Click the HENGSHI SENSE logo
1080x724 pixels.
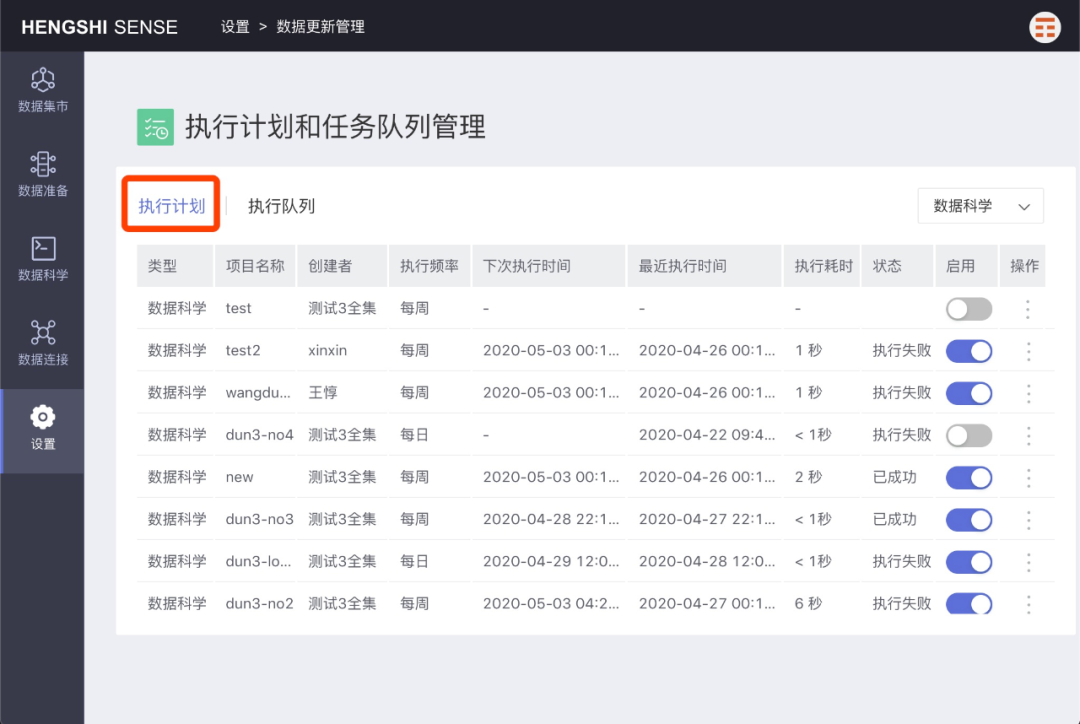(x=99, y=27)
